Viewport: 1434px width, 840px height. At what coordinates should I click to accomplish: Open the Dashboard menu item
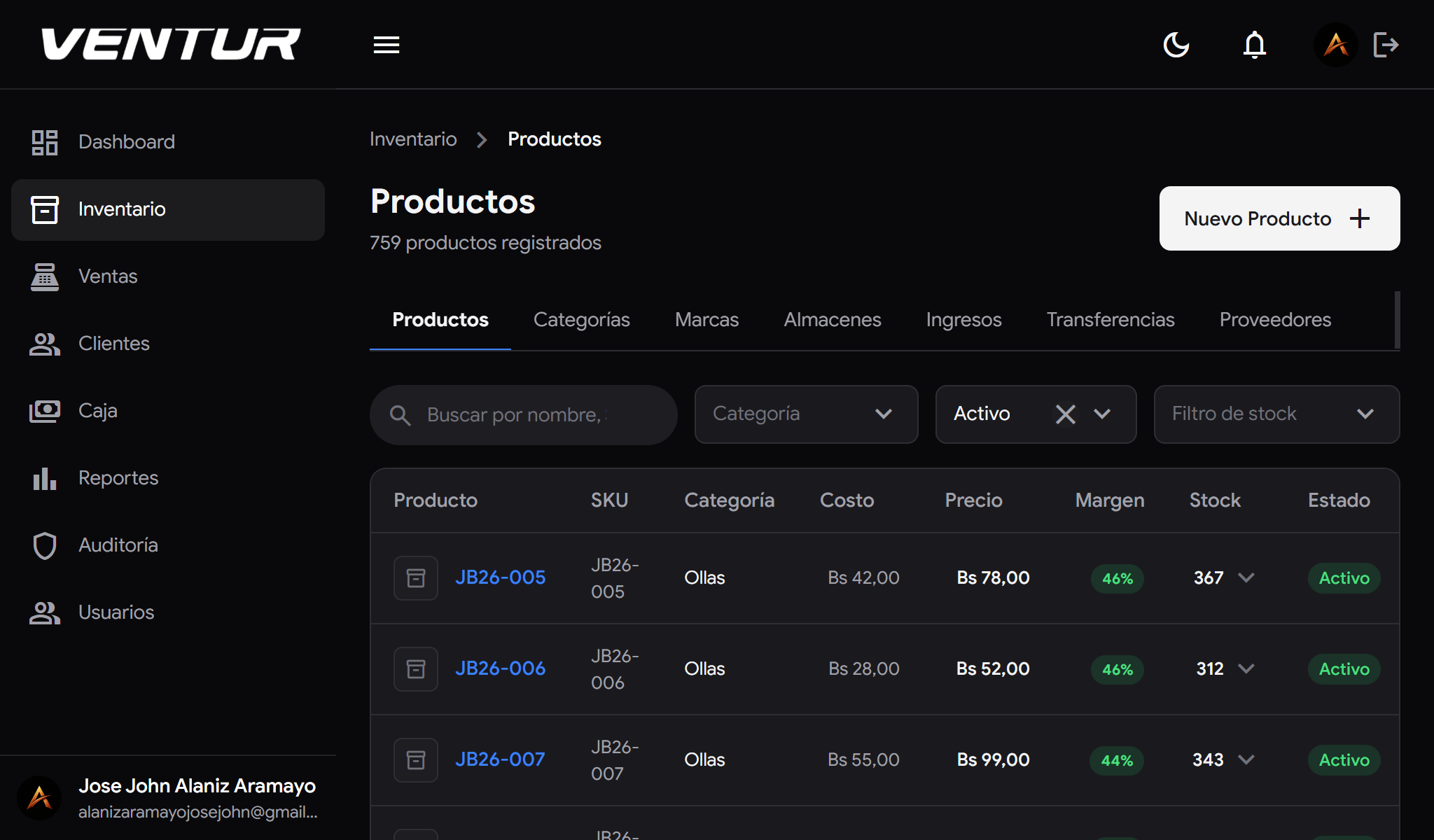click(x=126, y=141)
